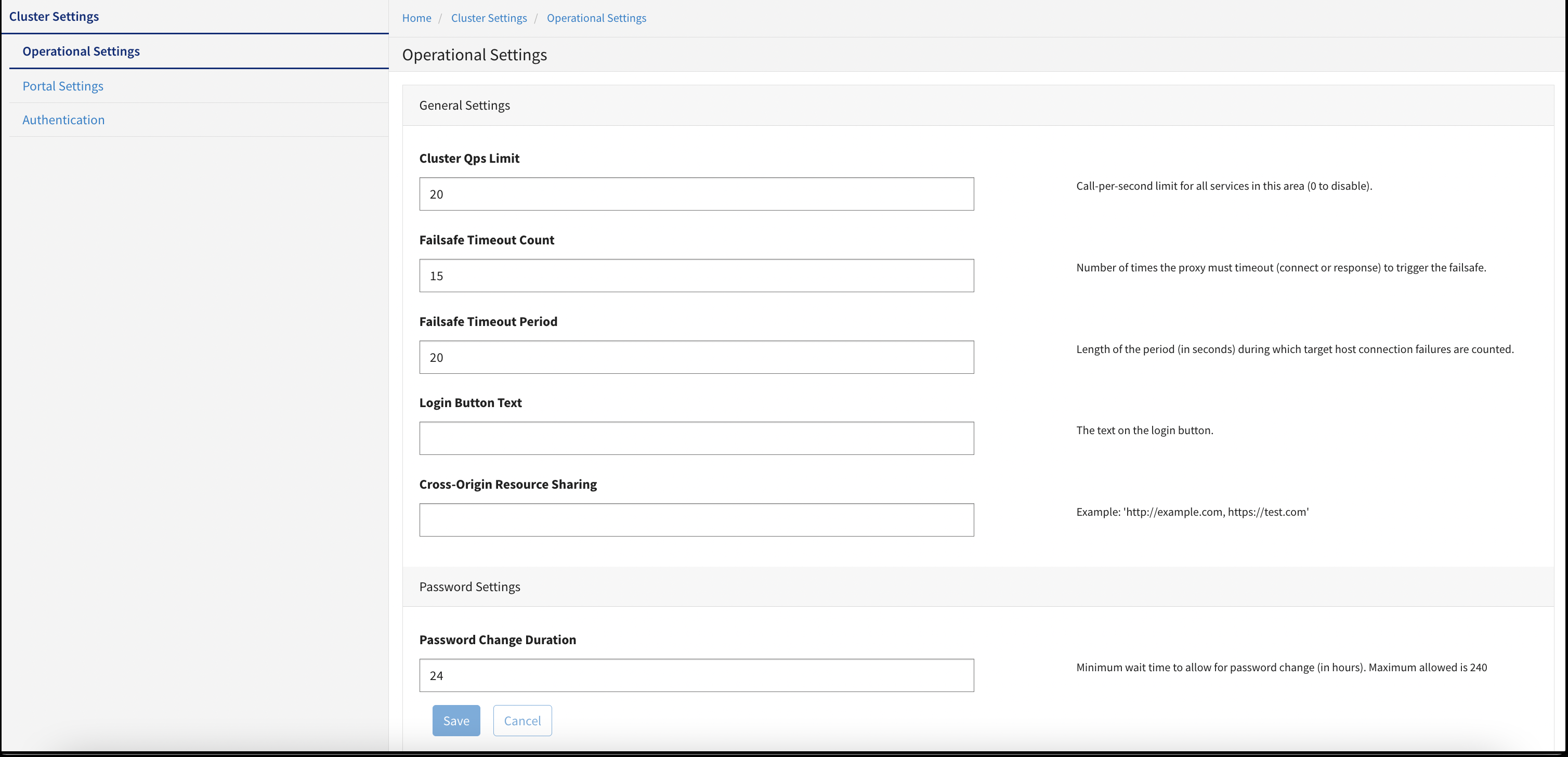
Task: Focus the Cluster Qps Limit input field
Action: (x=696, y=194)
